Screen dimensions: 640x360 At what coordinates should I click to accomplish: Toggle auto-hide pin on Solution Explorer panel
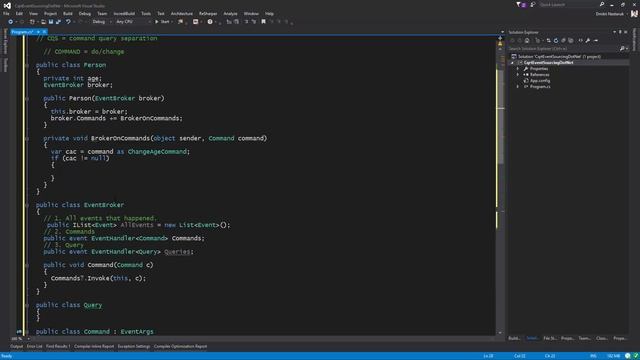[x=620, y=32]
